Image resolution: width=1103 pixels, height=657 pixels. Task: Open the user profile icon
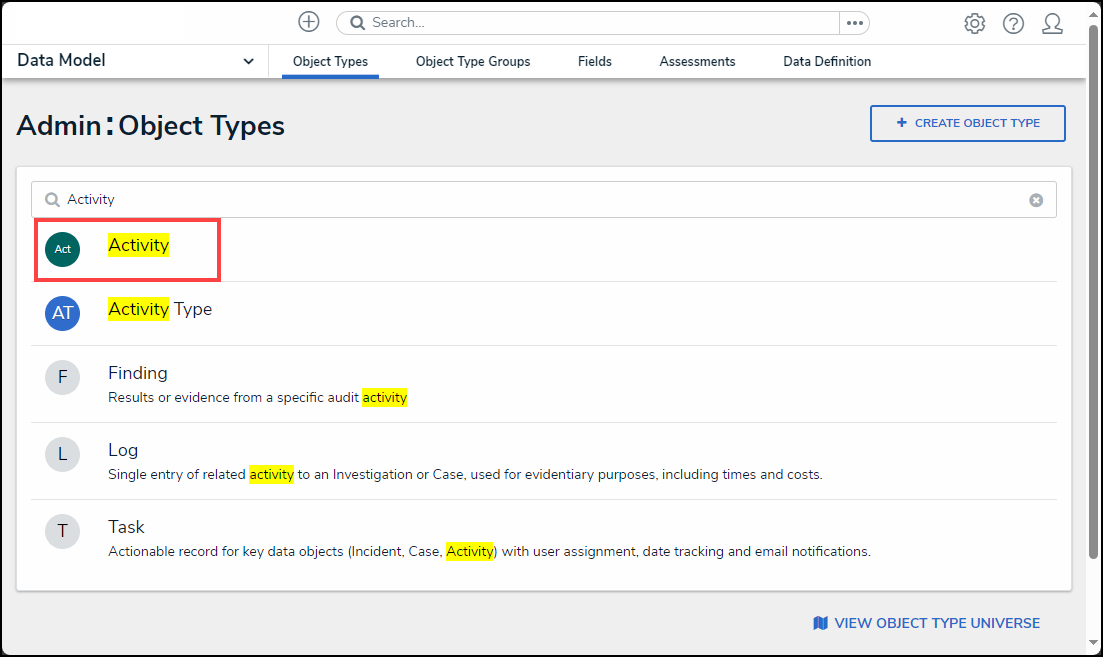click(x=1052, y=23)
